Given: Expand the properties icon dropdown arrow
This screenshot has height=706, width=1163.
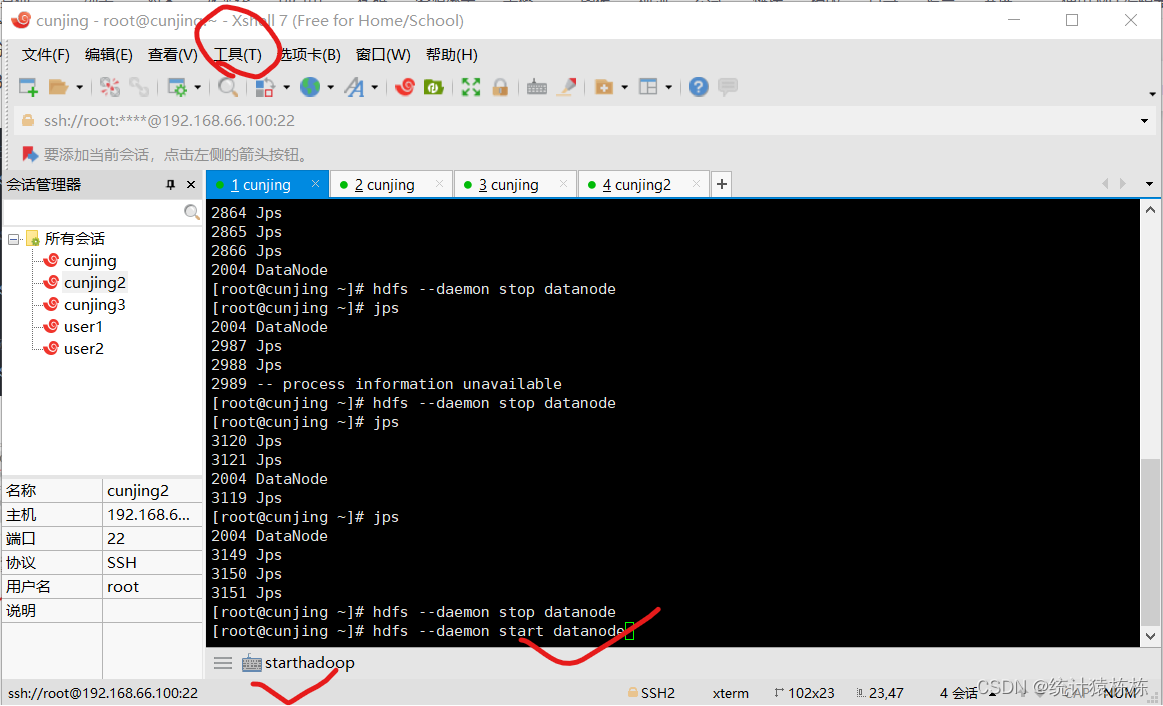Looking at the screenshot, I should [197, 88].
